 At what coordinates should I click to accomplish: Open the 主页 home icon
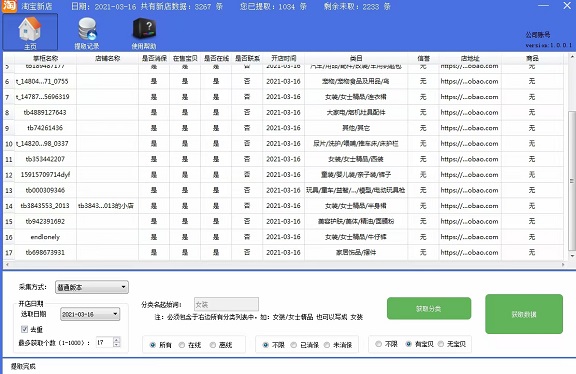[x=30, y=32]
